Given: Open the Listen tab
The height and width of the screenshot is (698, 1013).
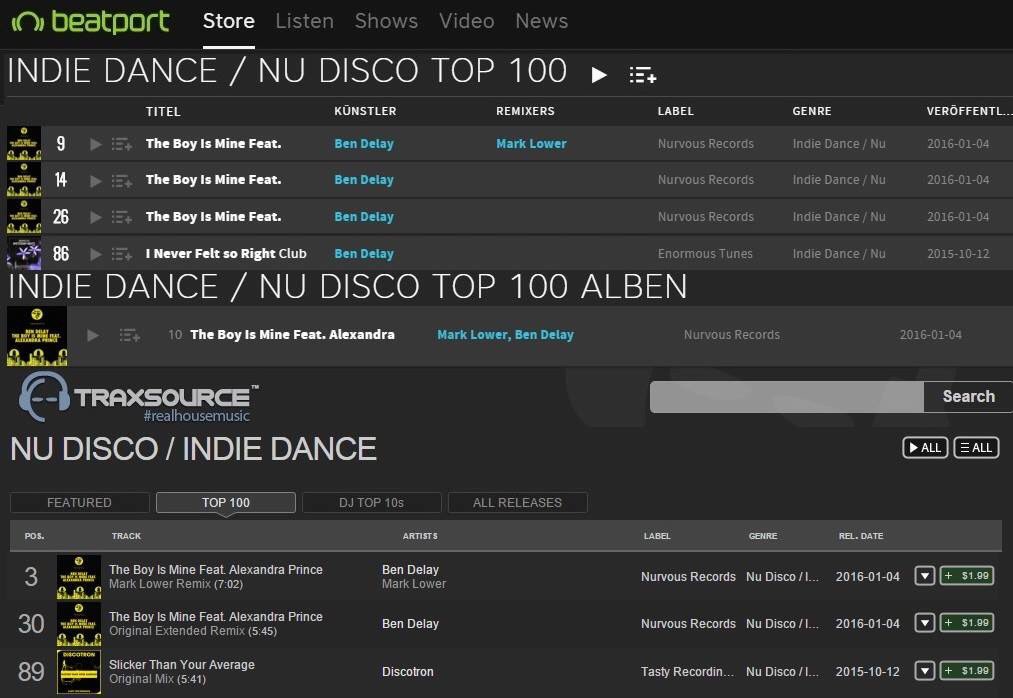Looking at the screenshot, I should tap(304, 21).
